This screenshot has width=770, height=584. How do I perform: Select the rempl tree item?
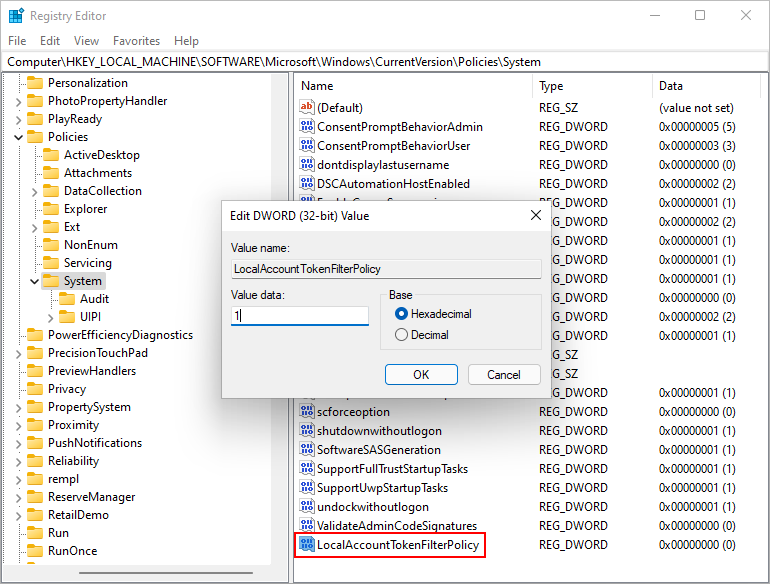[x=63, y=479]
